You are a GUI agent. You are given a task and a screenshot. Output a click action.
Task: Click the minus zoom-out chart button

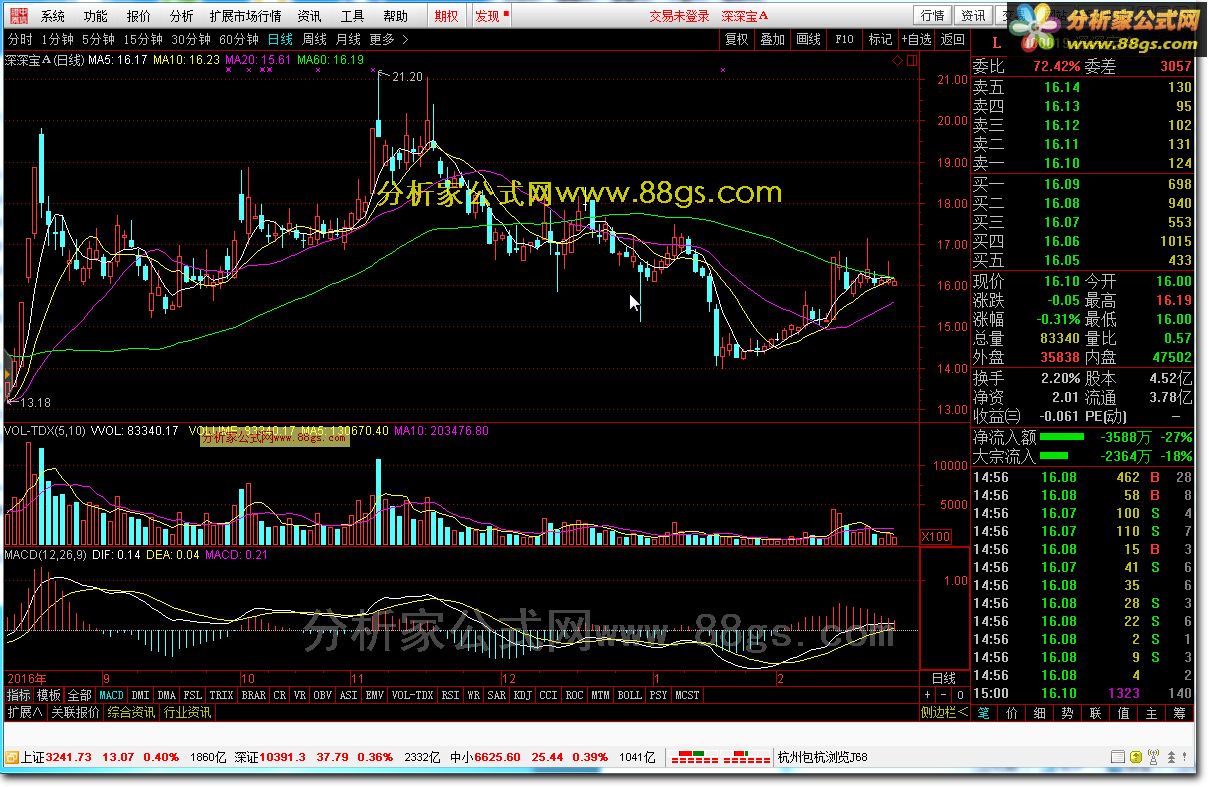944,695
